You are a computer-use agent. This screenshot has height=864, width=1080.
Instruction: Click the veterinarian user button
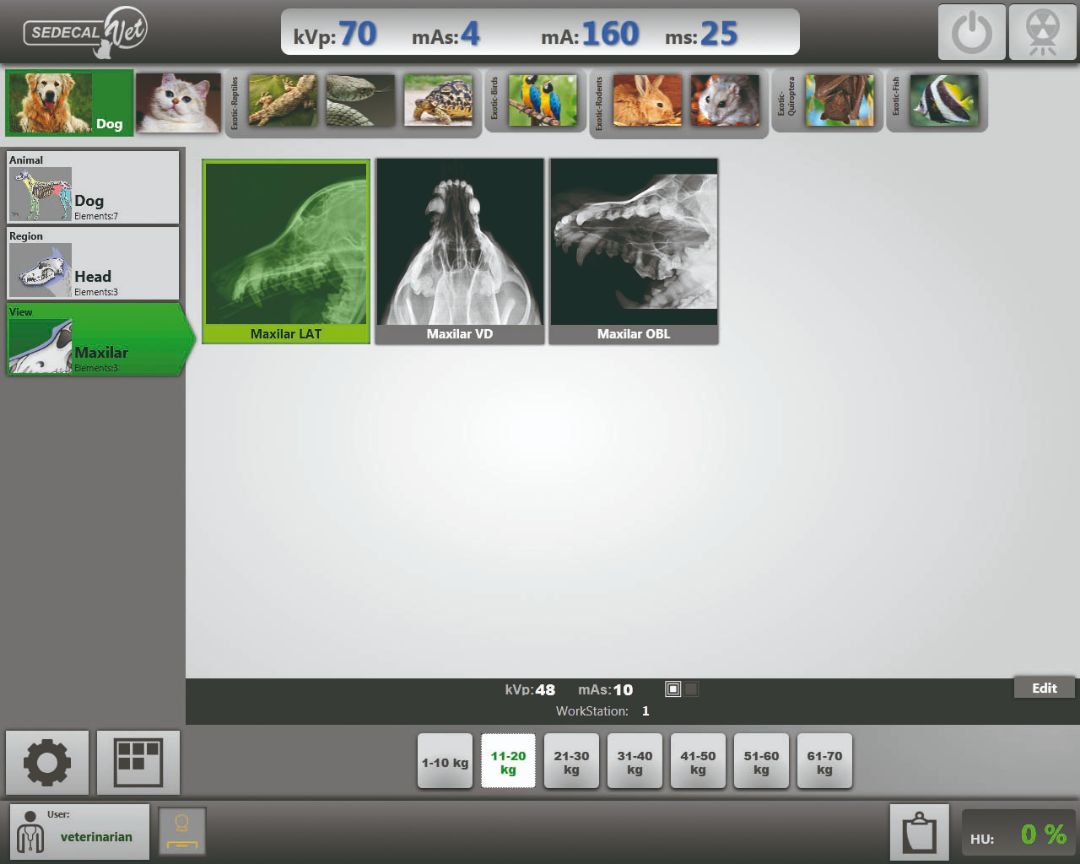80,832
